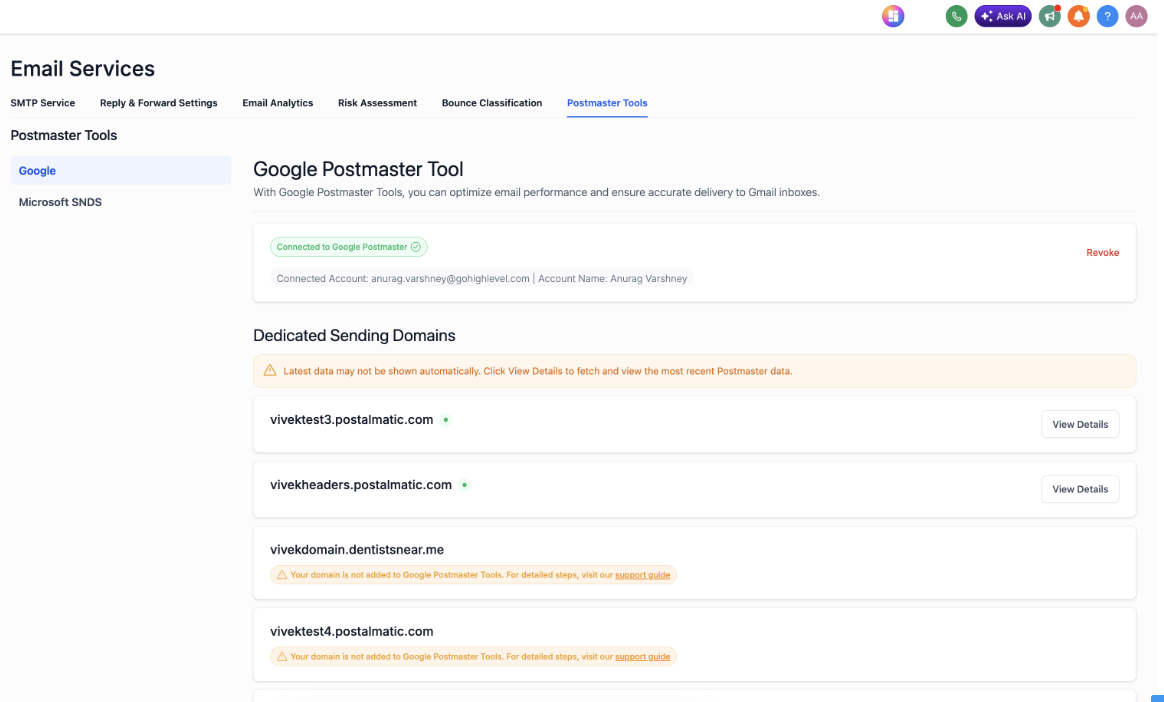This screenshot has height=702, width=1164.
Task: Click the Dedicated Sending Domains heading
Action: (354, 335)
